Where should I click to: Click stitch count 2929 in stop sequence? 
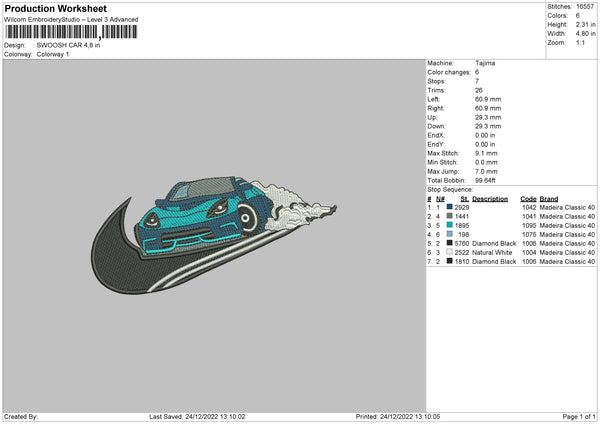pyautogui.click(x=462, y=207)
